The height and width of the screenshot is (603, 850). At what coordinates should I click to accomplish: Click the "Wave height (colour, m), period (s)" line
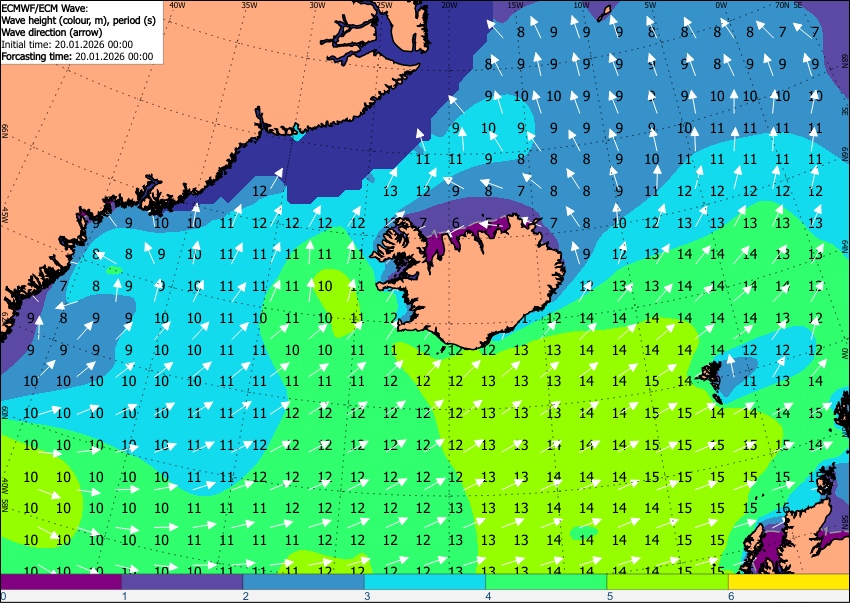(79, 21)
